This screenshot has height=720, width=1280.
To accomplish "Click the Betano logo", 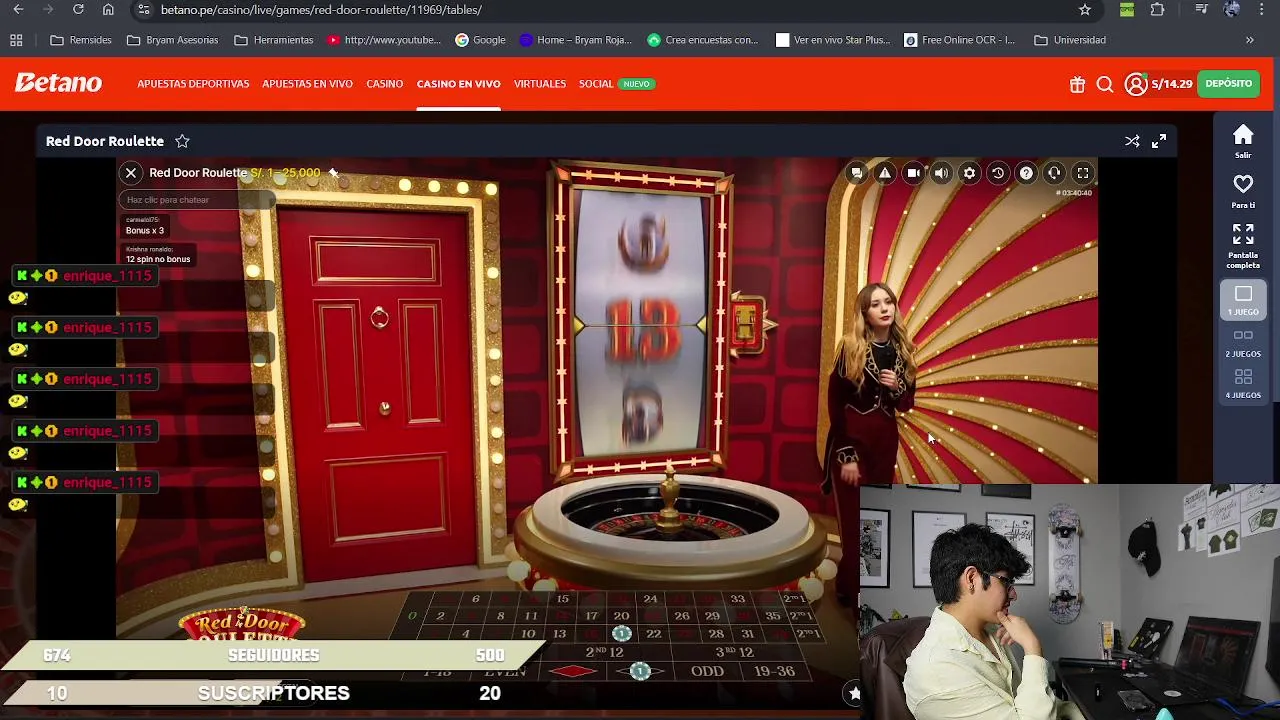I will coord(58,83).
